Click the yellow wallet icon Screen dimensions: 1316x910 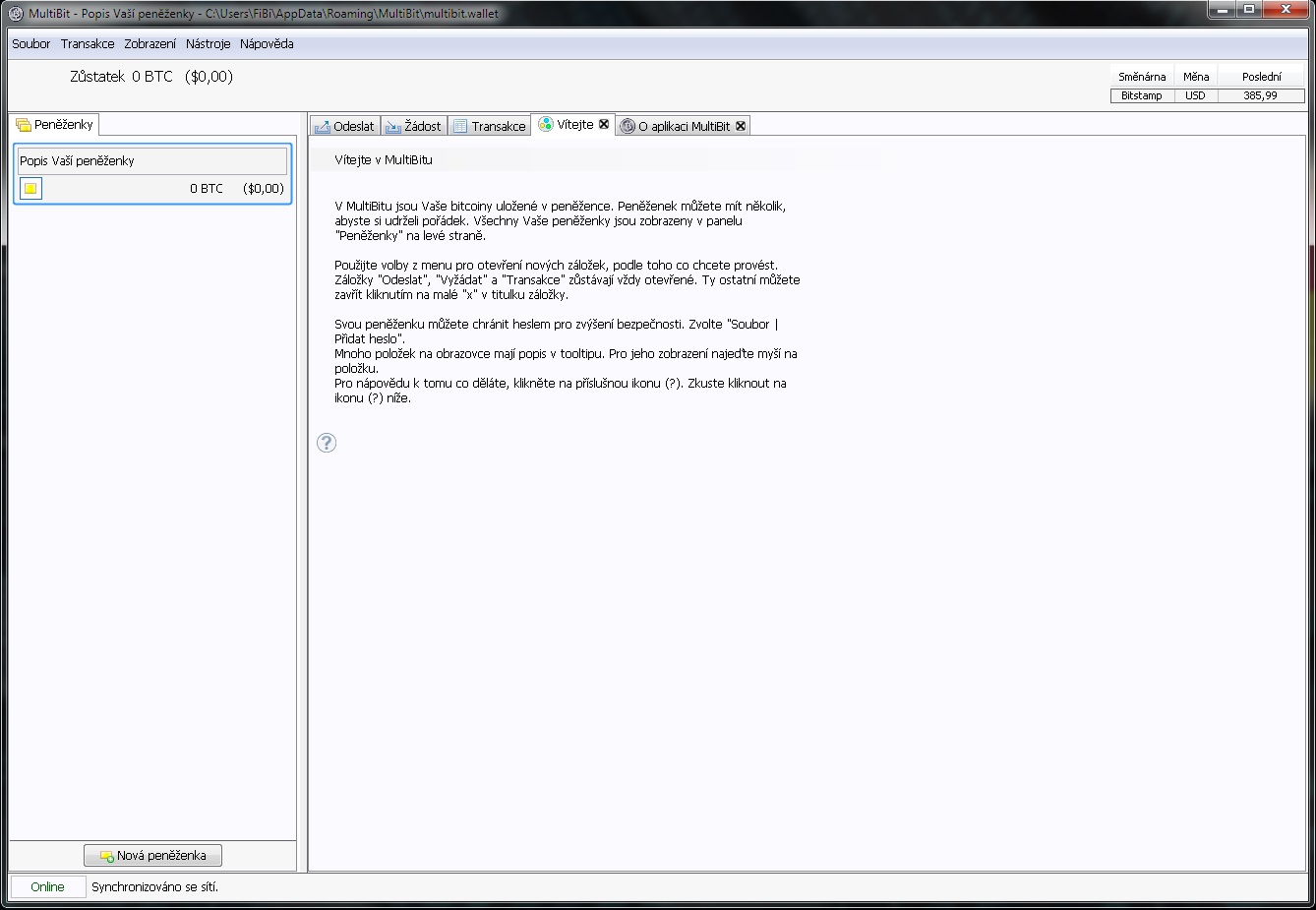30,188
